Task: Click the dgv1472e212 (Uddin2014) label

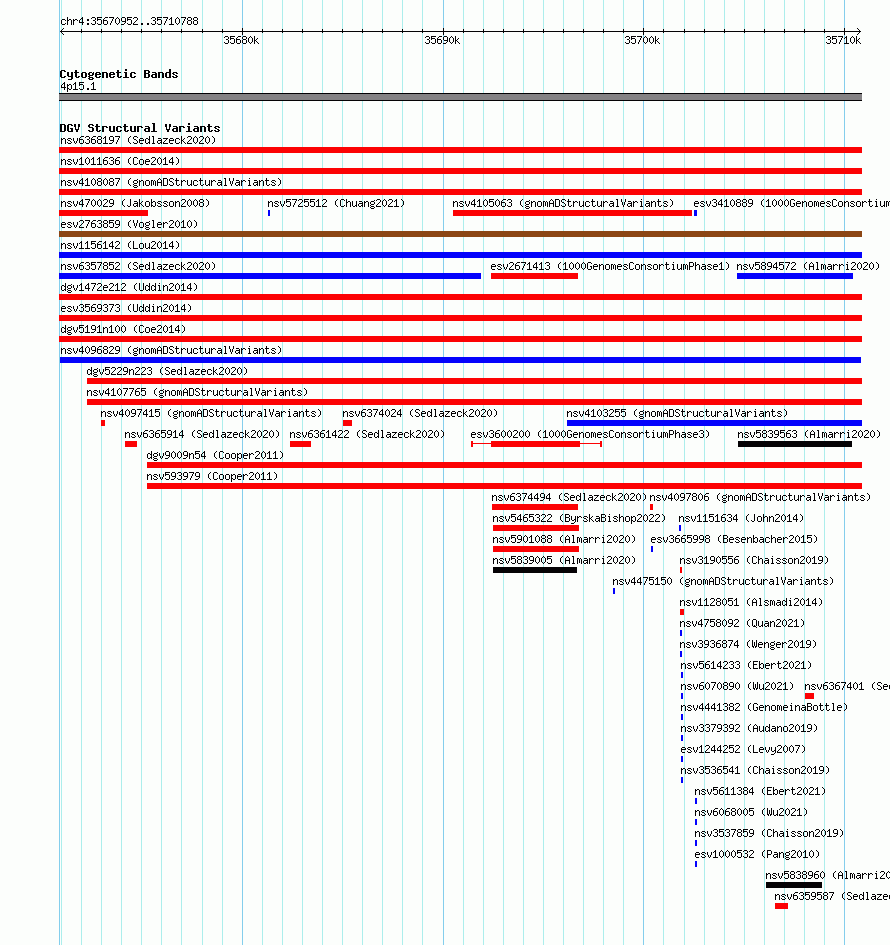Action: tap(129, 287)
